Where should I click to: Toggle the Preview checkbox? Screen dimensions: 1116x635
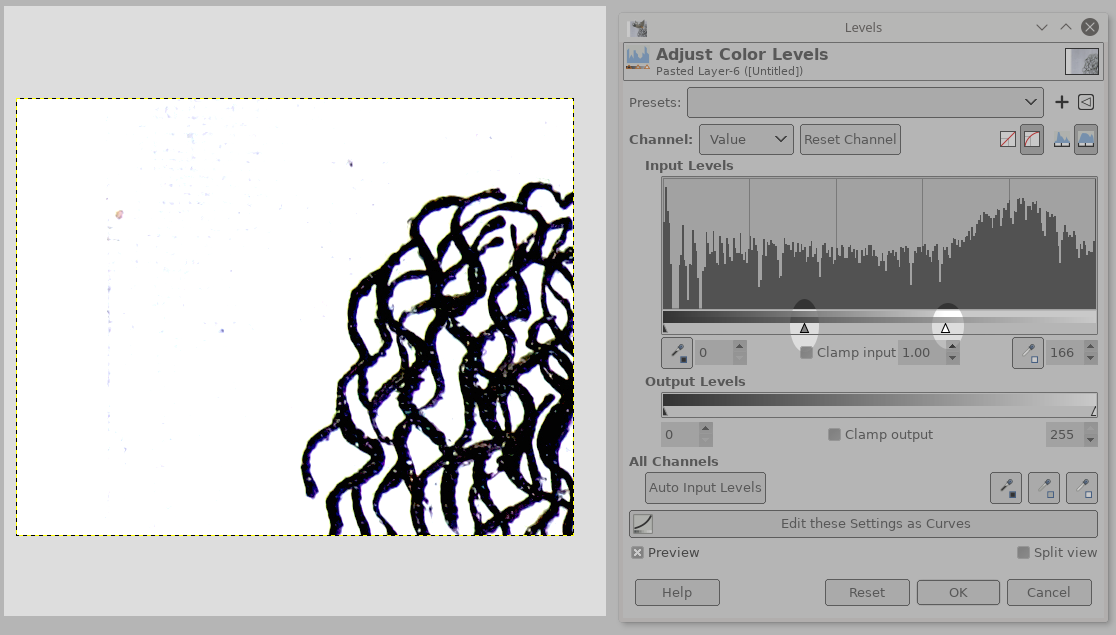(x=637, y=552)
